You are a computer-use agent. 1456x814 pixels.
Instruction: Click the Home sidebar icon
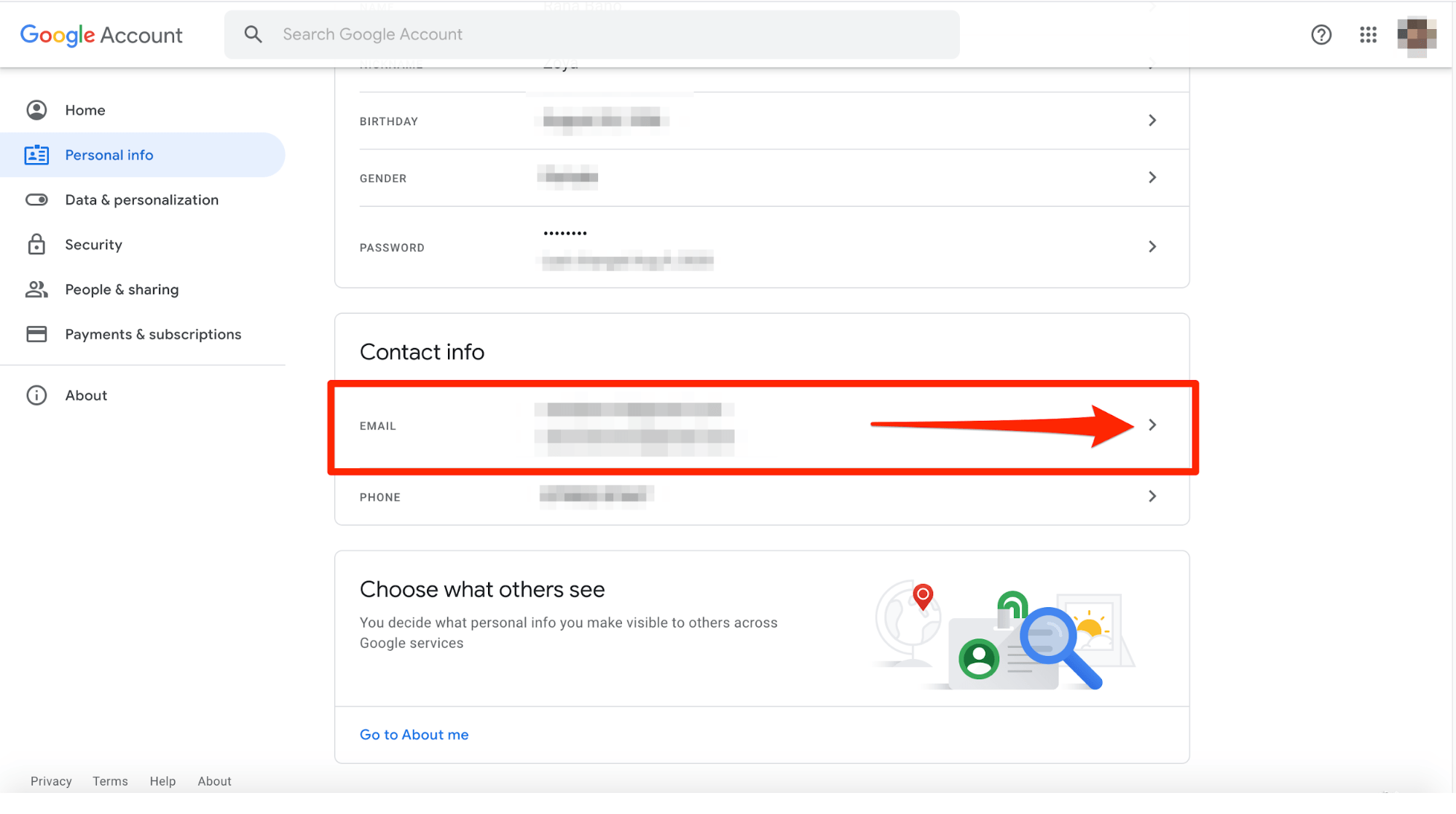point(35,109)
